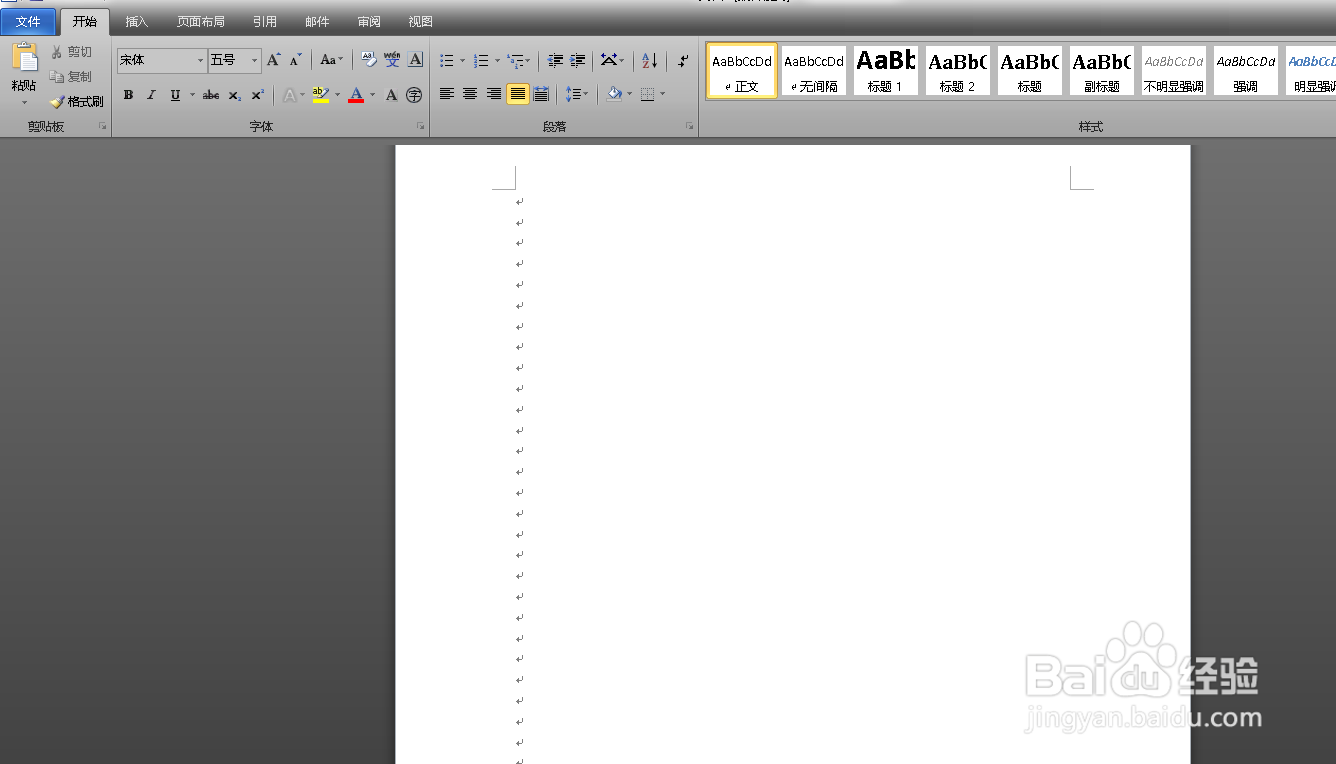The height and width of the screenshot is (764, 1336).
Task: Expand paste options arrow under 粘贴
Action: pos(24,102)
